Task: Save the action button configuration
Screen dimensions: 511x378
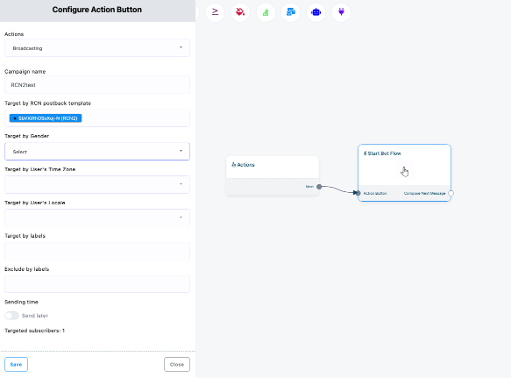Action: point(16,364)
